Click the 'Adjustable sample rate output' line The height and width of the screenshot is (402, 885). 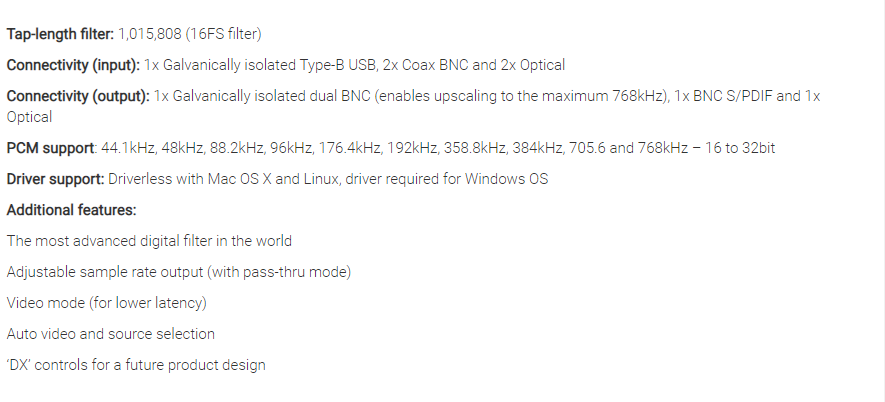tap(179, 272)
